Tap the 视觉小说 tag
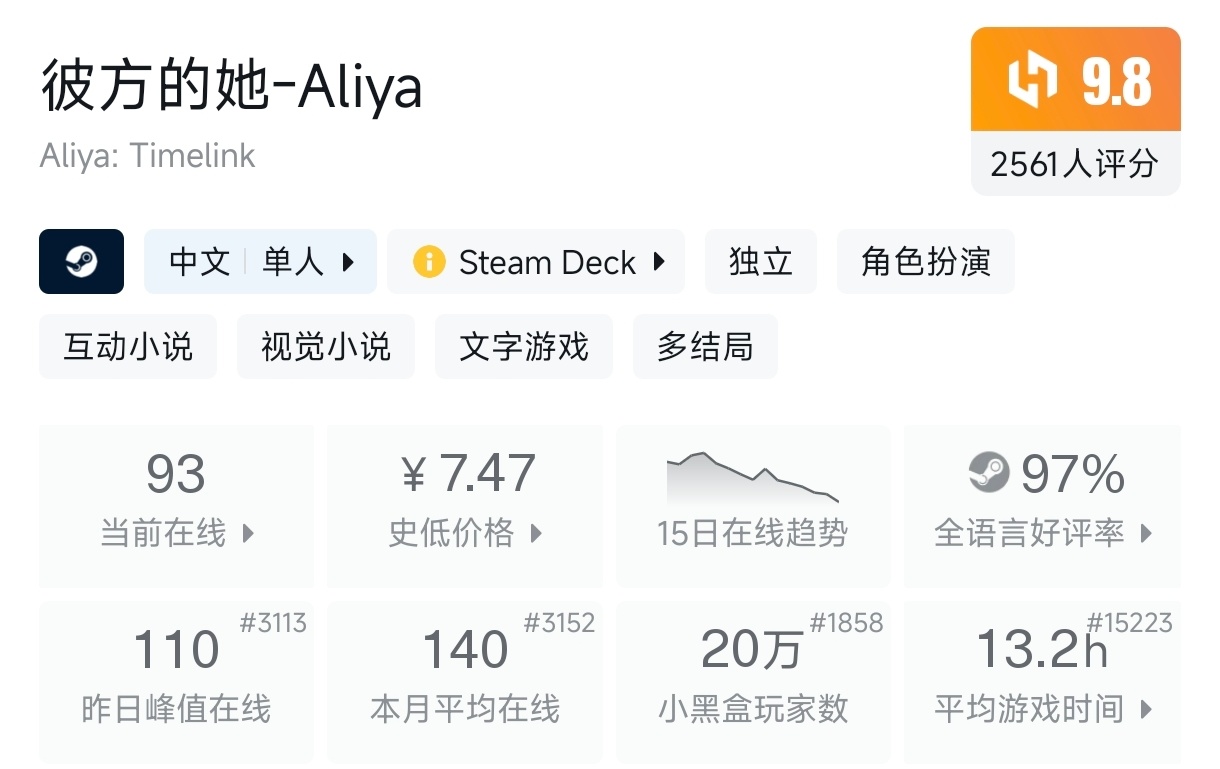The image size is (1220, 769). coord(325,347)
